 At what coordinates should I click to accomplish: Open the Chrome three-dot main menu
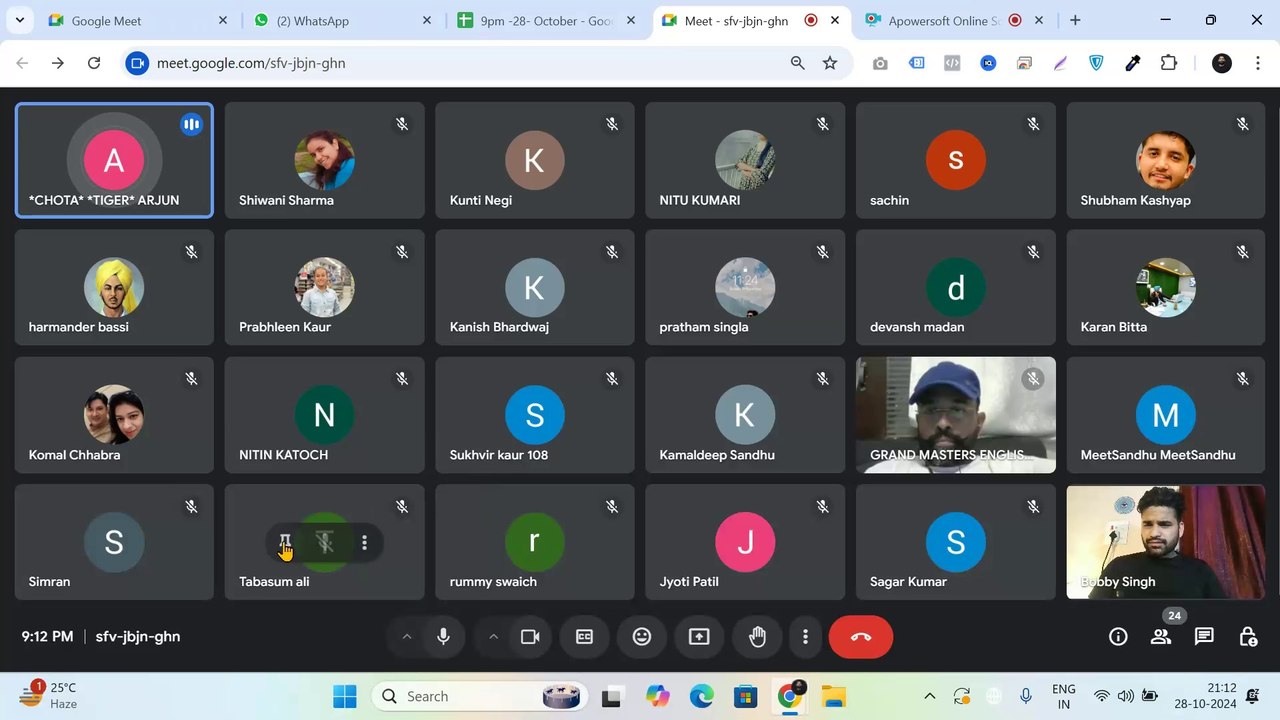coord(1257,63)
